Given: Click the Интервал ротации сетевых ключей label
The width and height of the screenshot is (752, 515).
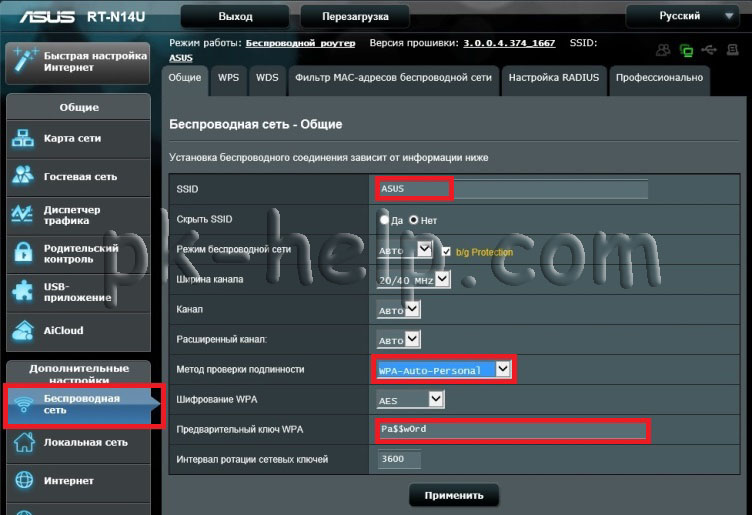Looking at the screenshot, I should [252, 459].
